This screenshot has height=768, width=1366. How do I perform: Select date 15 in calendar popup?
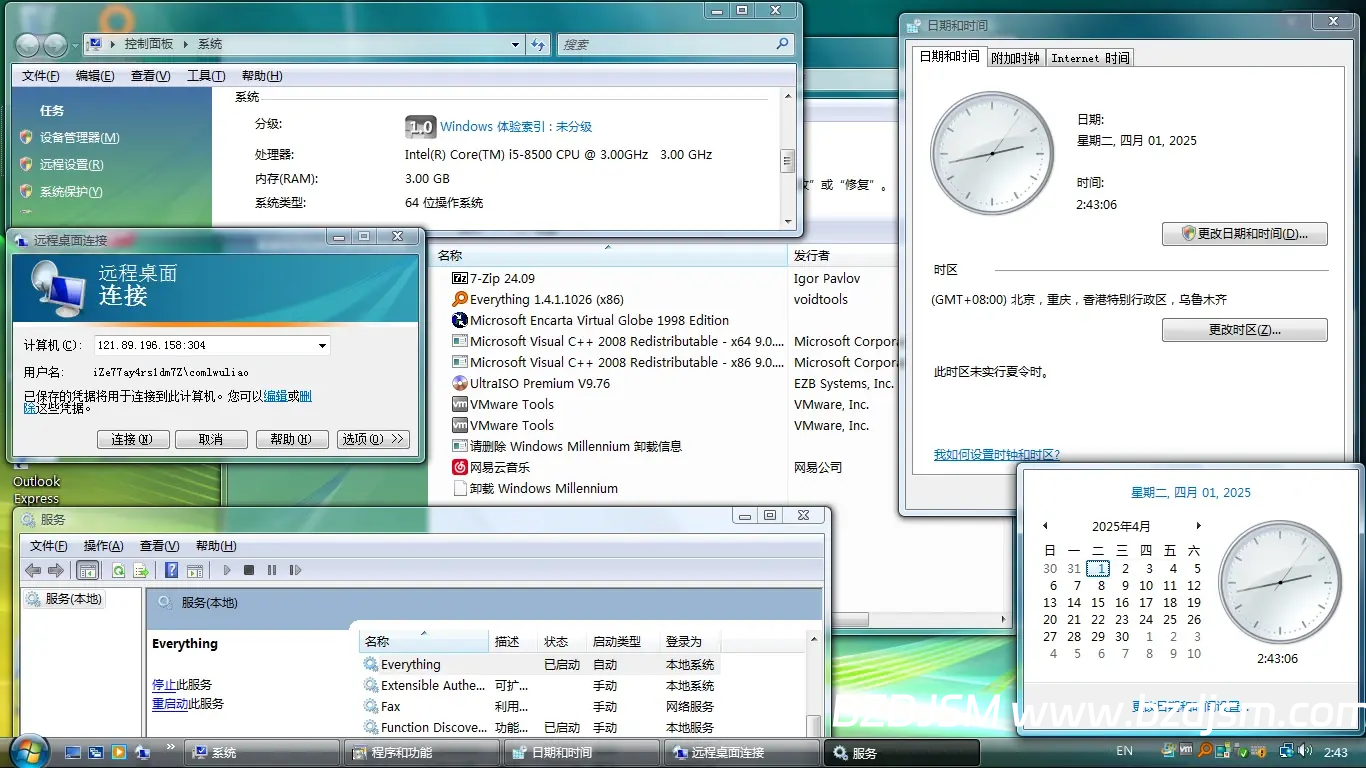tap(1098, 603)
